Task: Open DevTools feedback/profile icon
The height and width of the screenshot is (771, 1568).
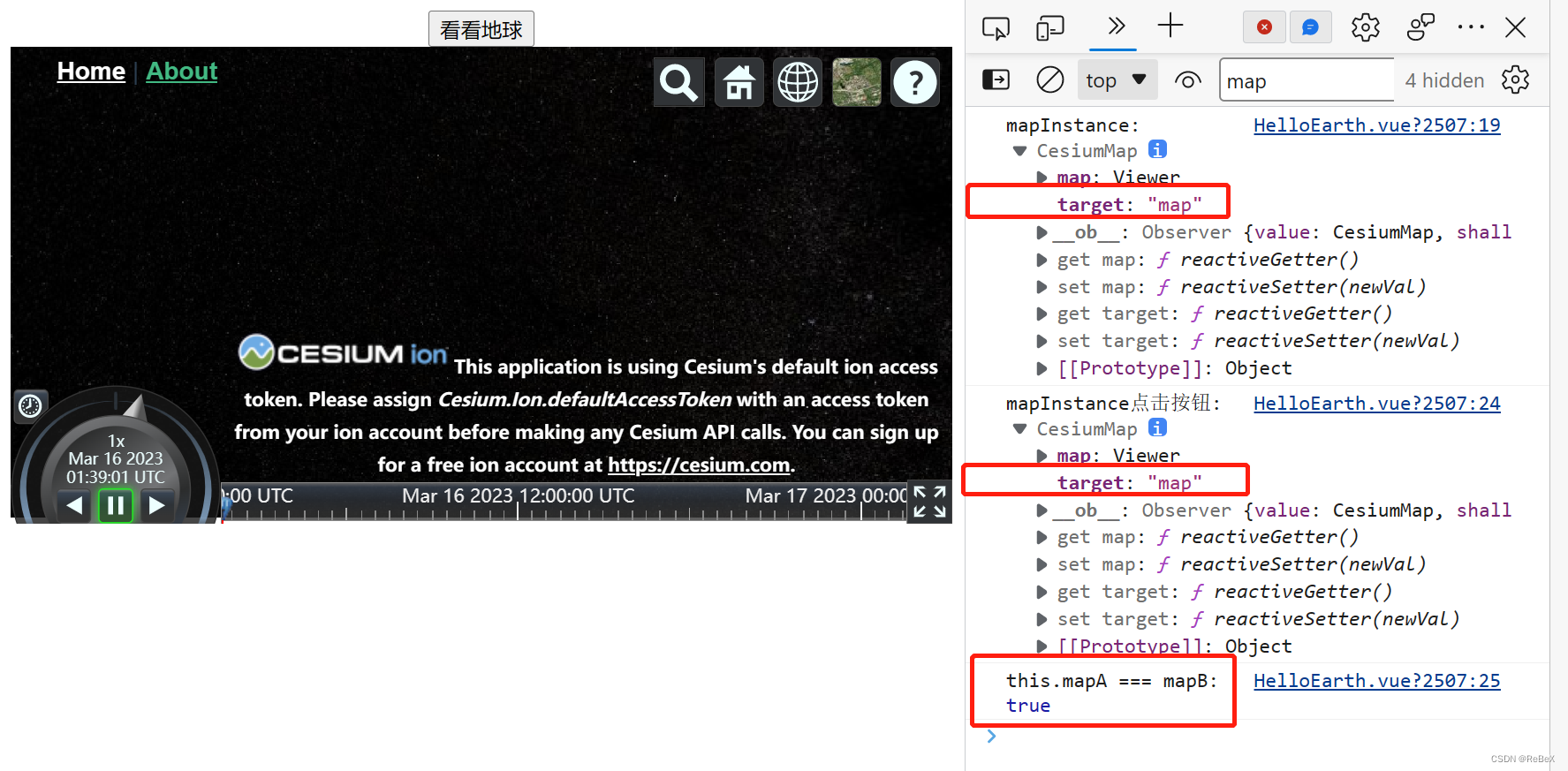Action: click(x=1420, y=27)
